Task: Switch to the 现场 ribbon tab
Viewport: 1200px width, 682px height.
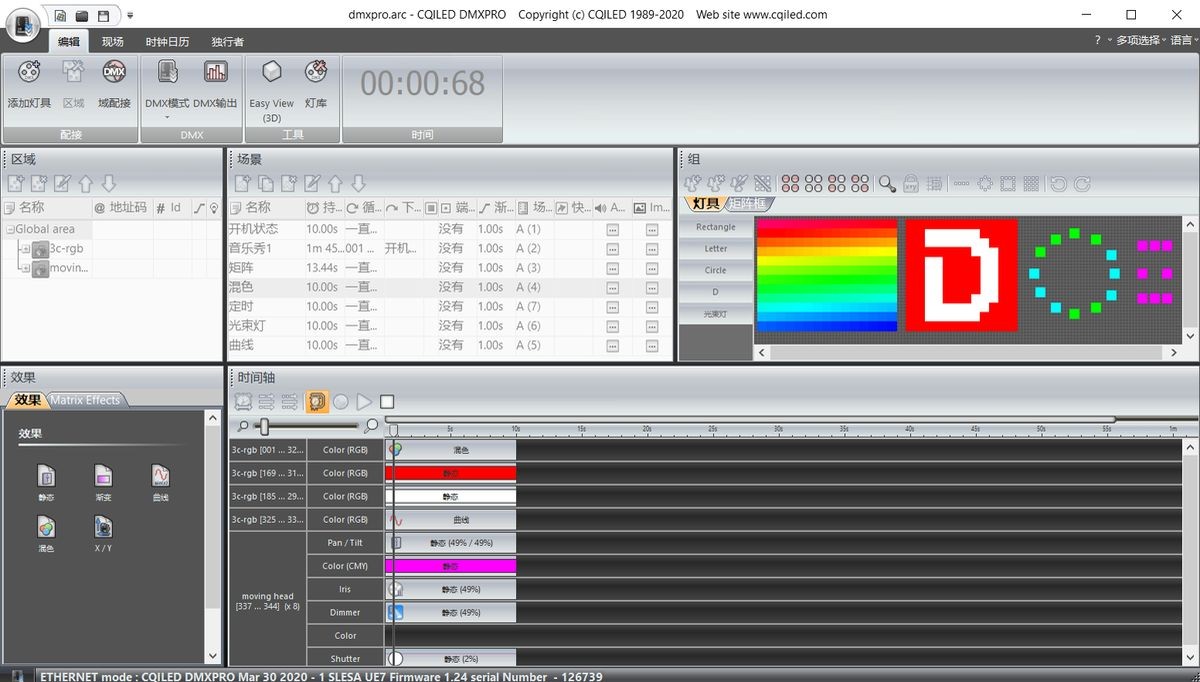Action: [x=112, y=41]
